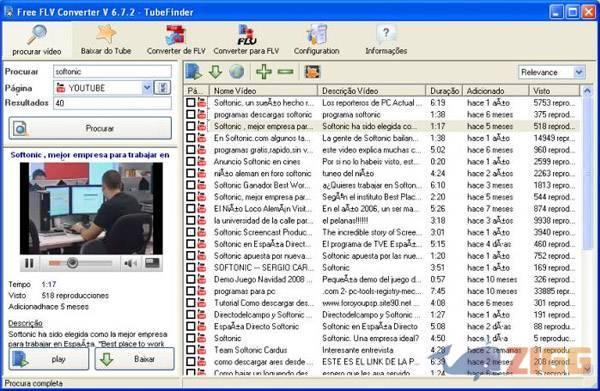Click YouTube icon in 'programas para pc' row
The height and width of the screenshot is (391, 600).
pos(202,291)
